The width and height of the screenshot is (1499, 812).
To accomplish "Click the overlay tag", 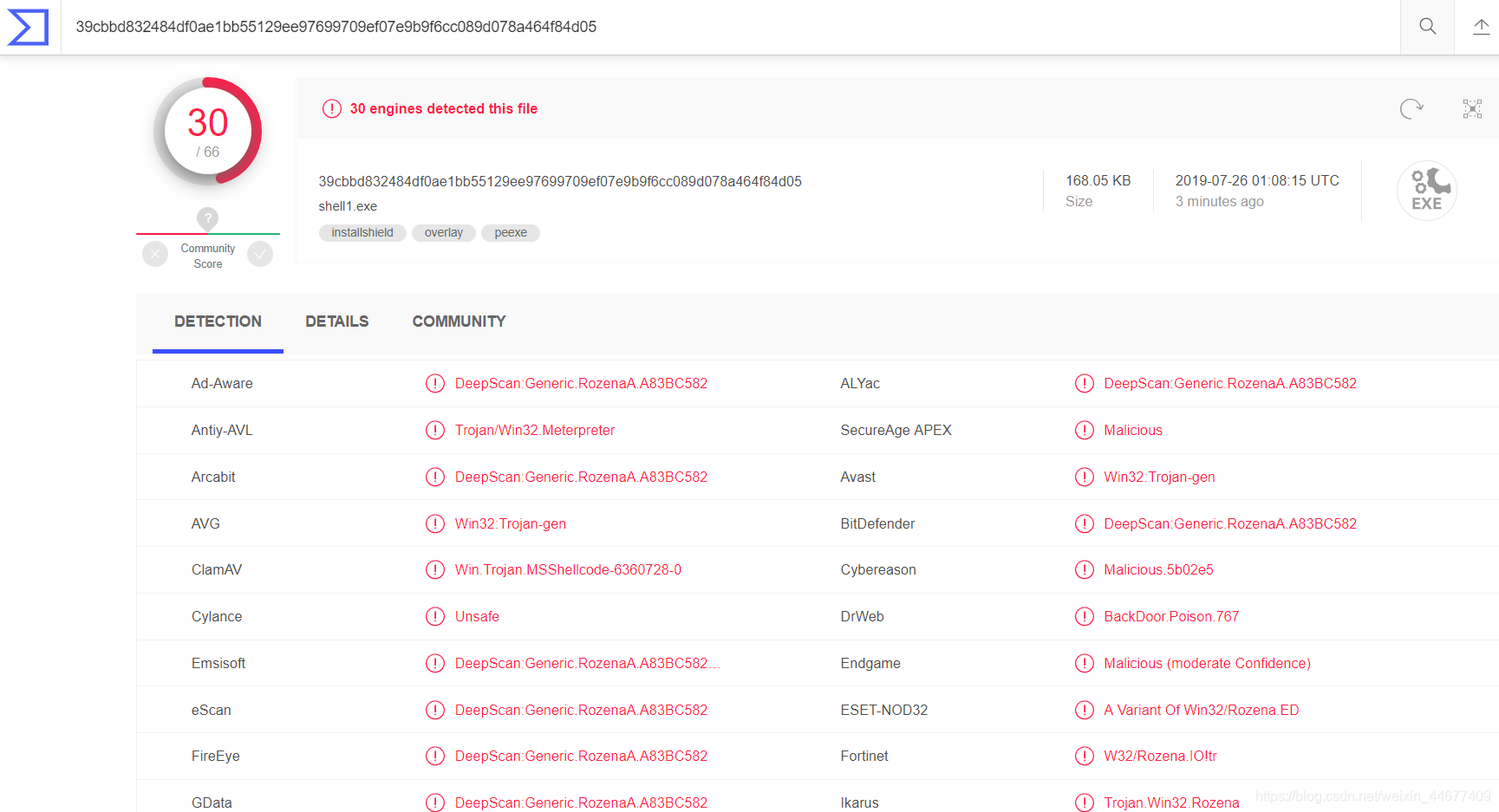I will [444, 232].
